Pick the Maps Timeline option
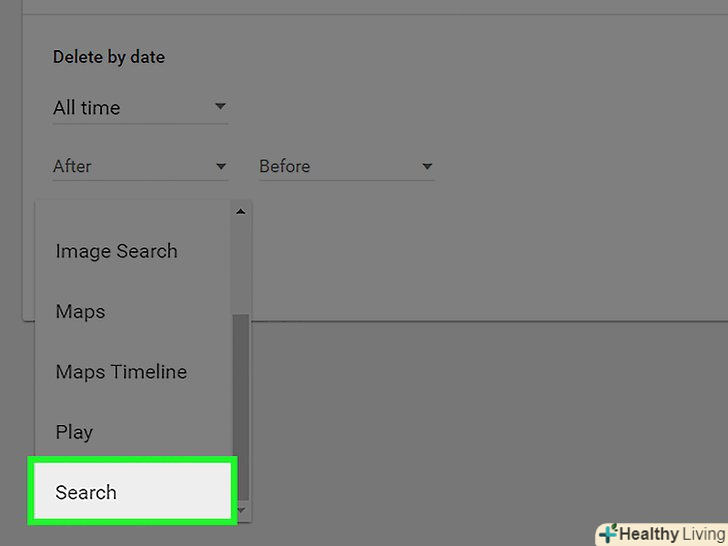Viewport: 728px width, 546px height. click(121, 372)
